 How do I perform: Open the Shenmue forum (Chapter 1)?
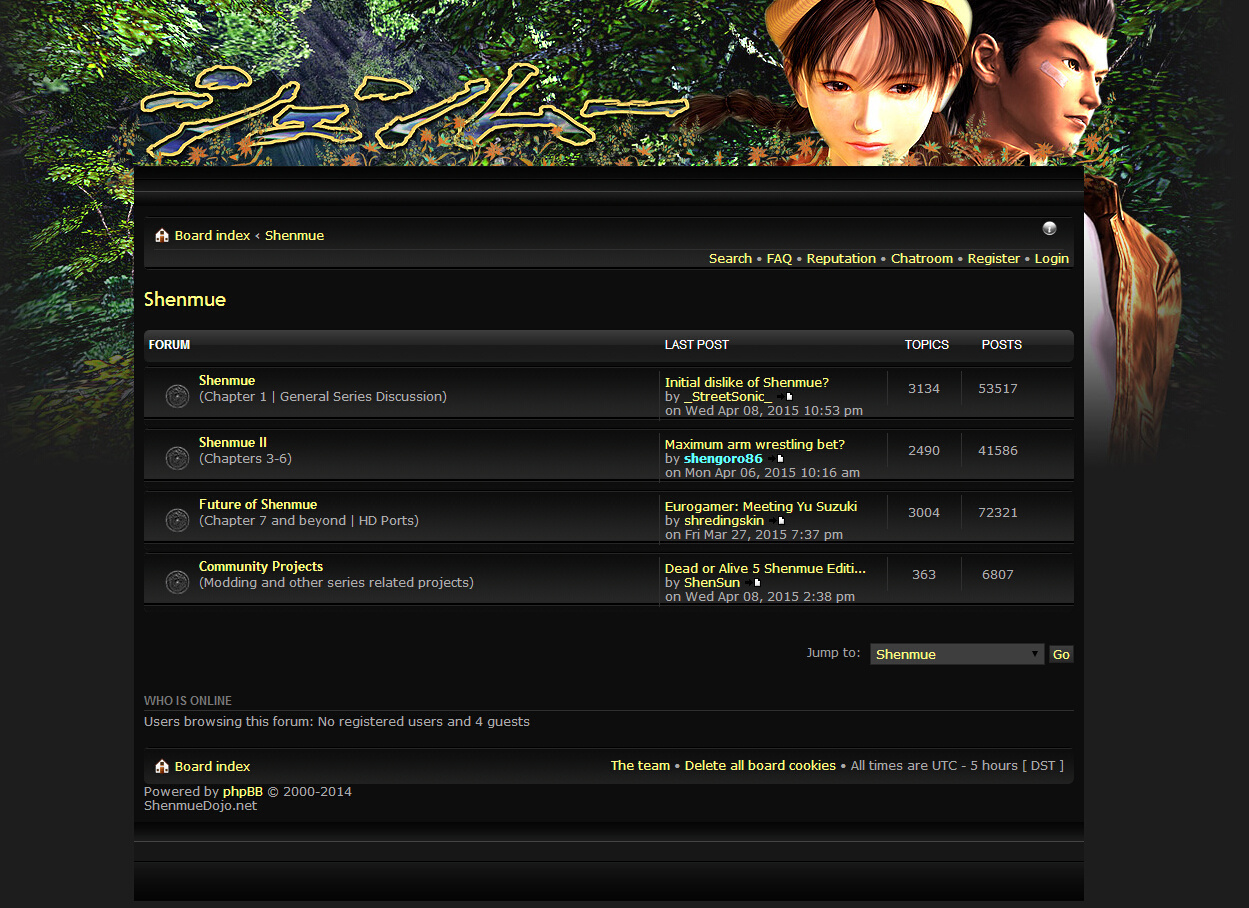[227, 381]
